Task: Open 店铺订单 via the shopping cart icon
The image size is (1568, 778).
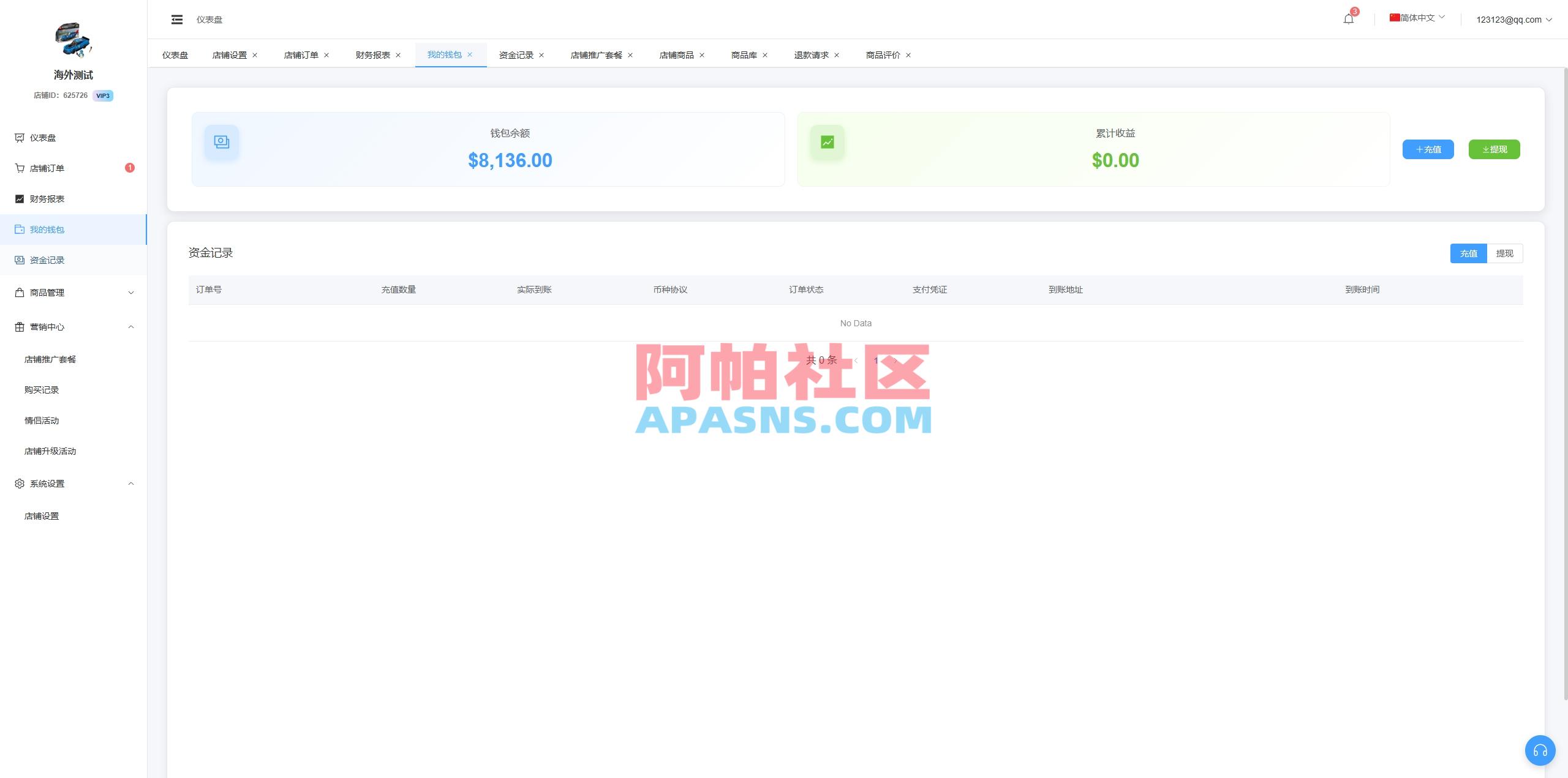Action: (x=19, y=168)
